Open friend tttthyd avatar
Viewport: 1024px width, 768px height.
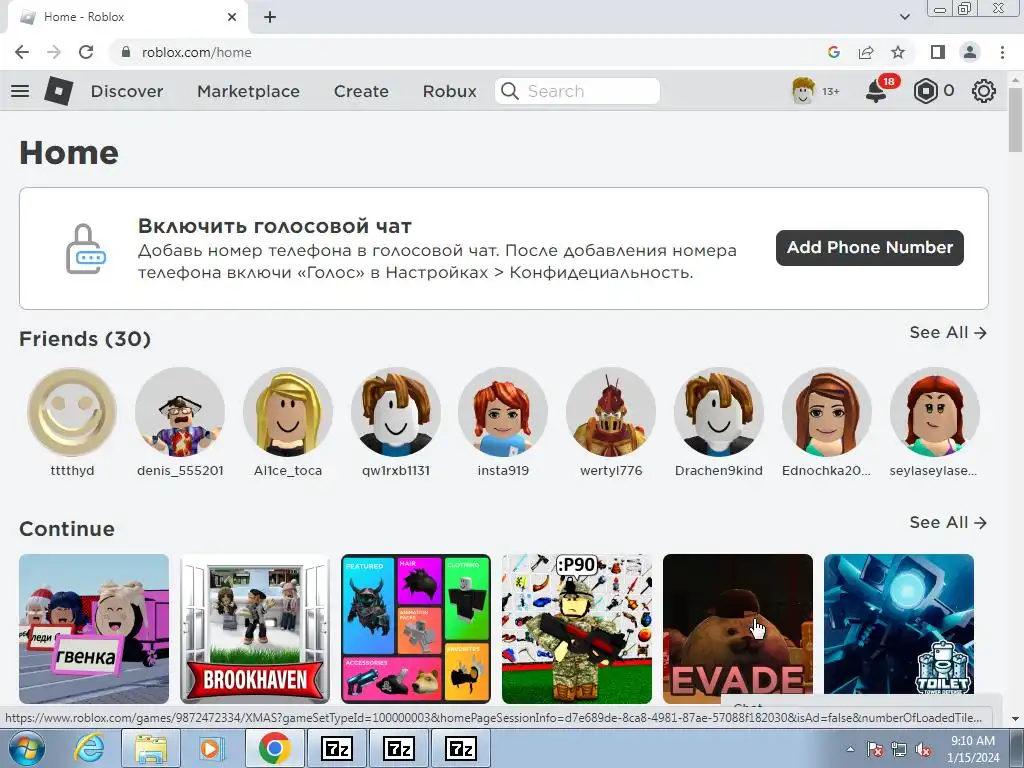[x=72, y=411]
